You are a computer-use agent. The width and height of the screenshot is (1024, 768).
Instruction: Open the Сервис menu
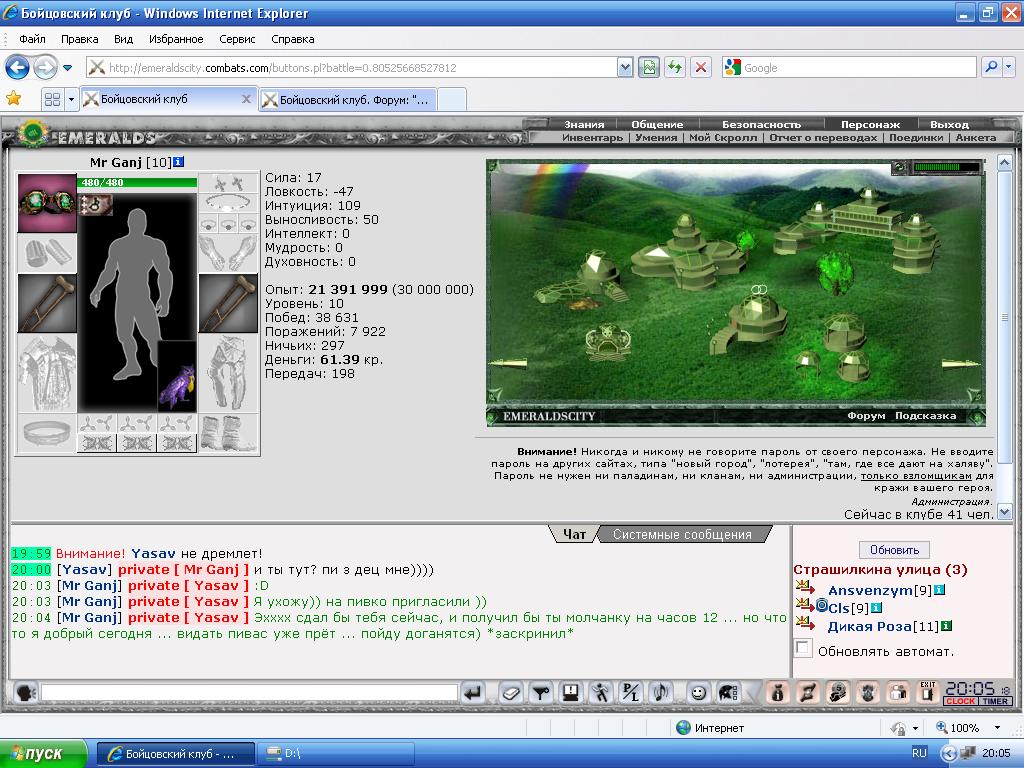point(237,39)
